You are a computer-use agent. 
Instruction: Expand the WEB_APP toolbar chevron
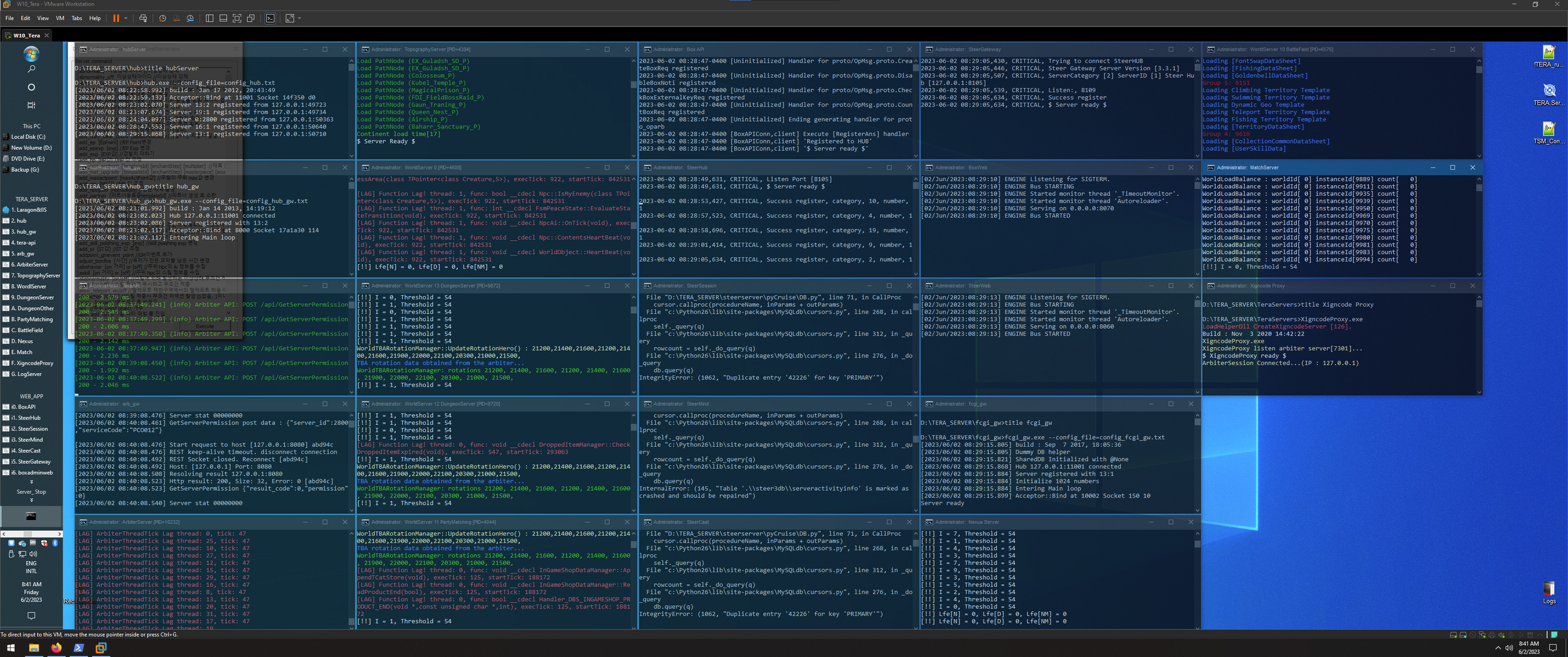[x=31, y=482]
